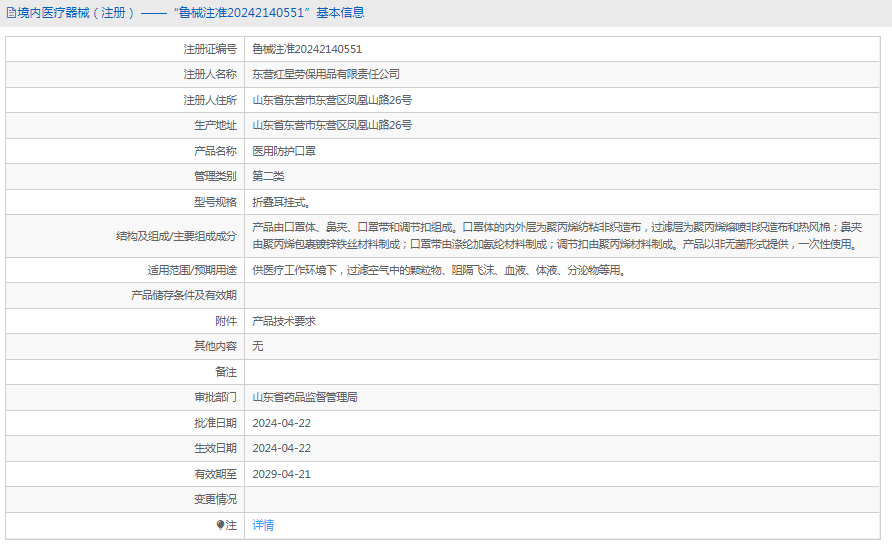Click the structure composition description text
The height and width of the screenshot is (549, 892).
point(557,236)
